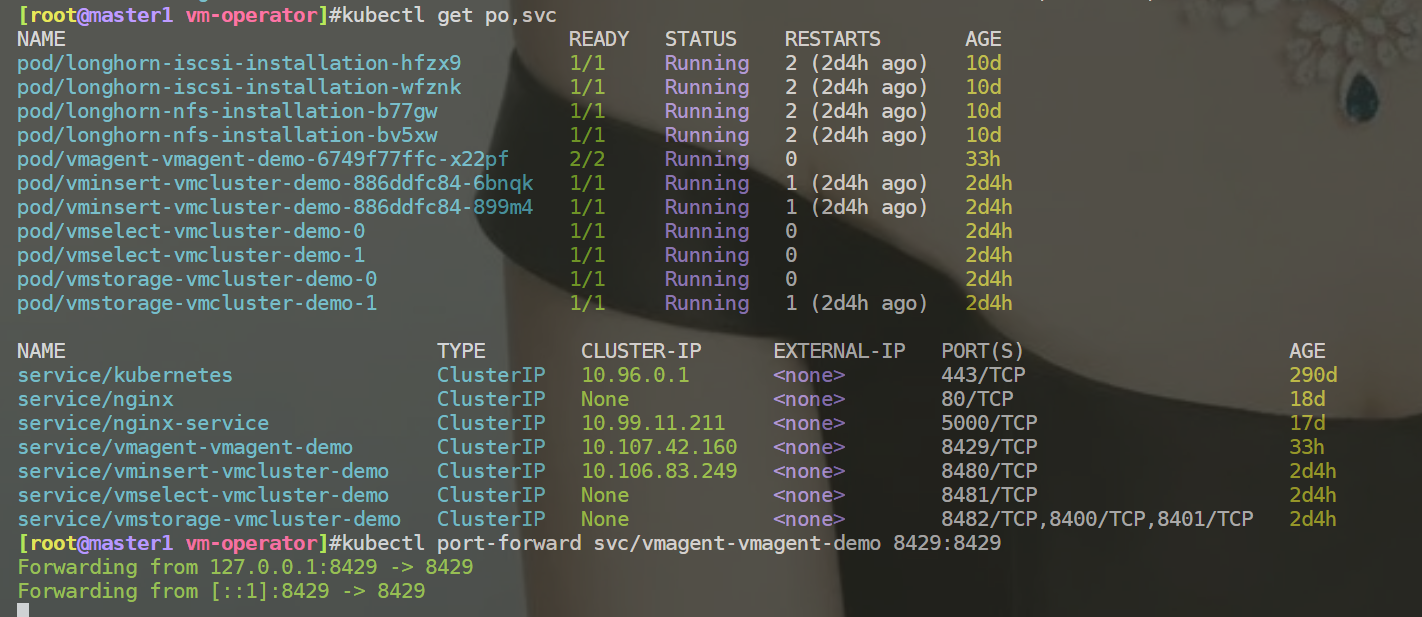The width and height of the screenshot is (1422, 617).
Task: Click "pod/vminsert-vmcluster-demo-886ddfc84-899m4" pod name
Action: tap(275, 207)
